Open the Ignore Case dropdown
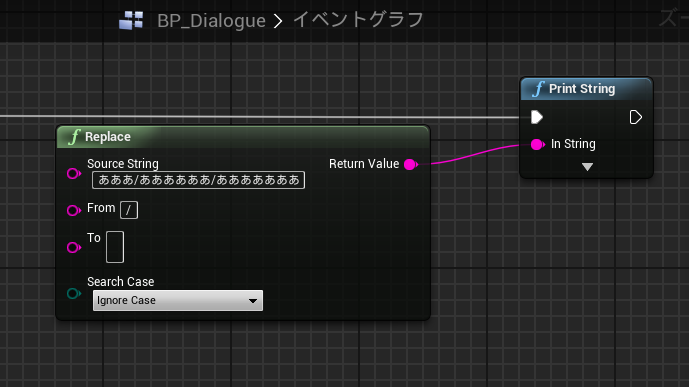Viewport: 689px width, 387px height. click(x=178, y=300)
